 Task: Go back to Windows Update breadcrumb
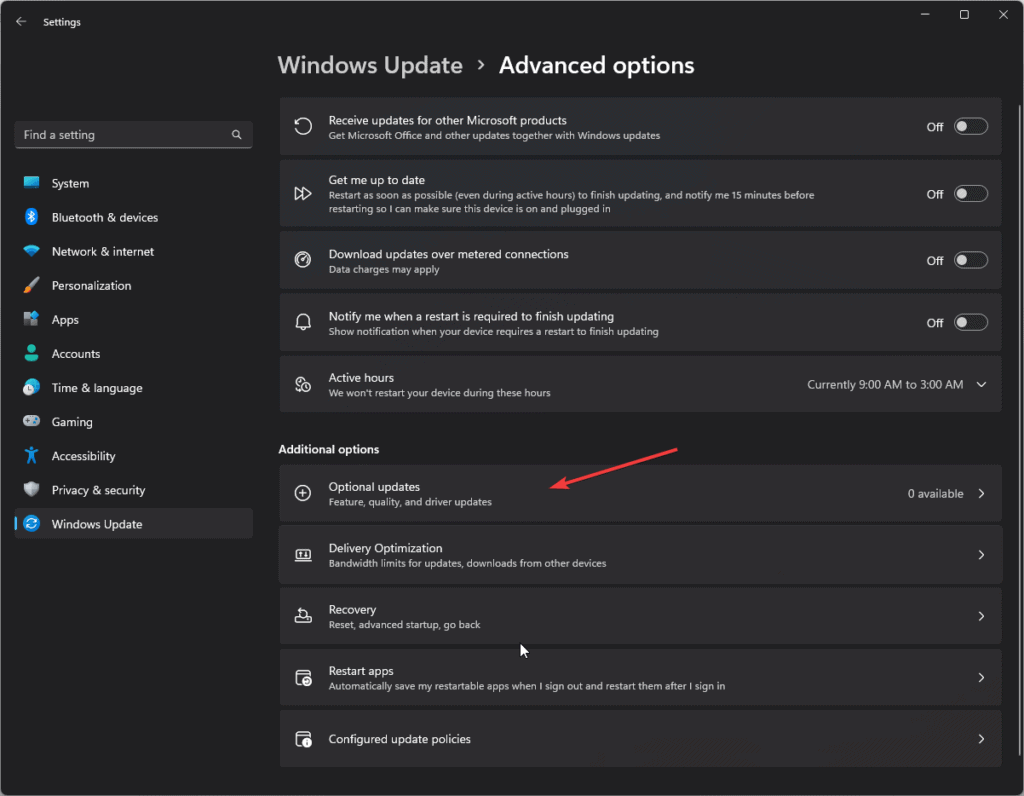[370, 65]
